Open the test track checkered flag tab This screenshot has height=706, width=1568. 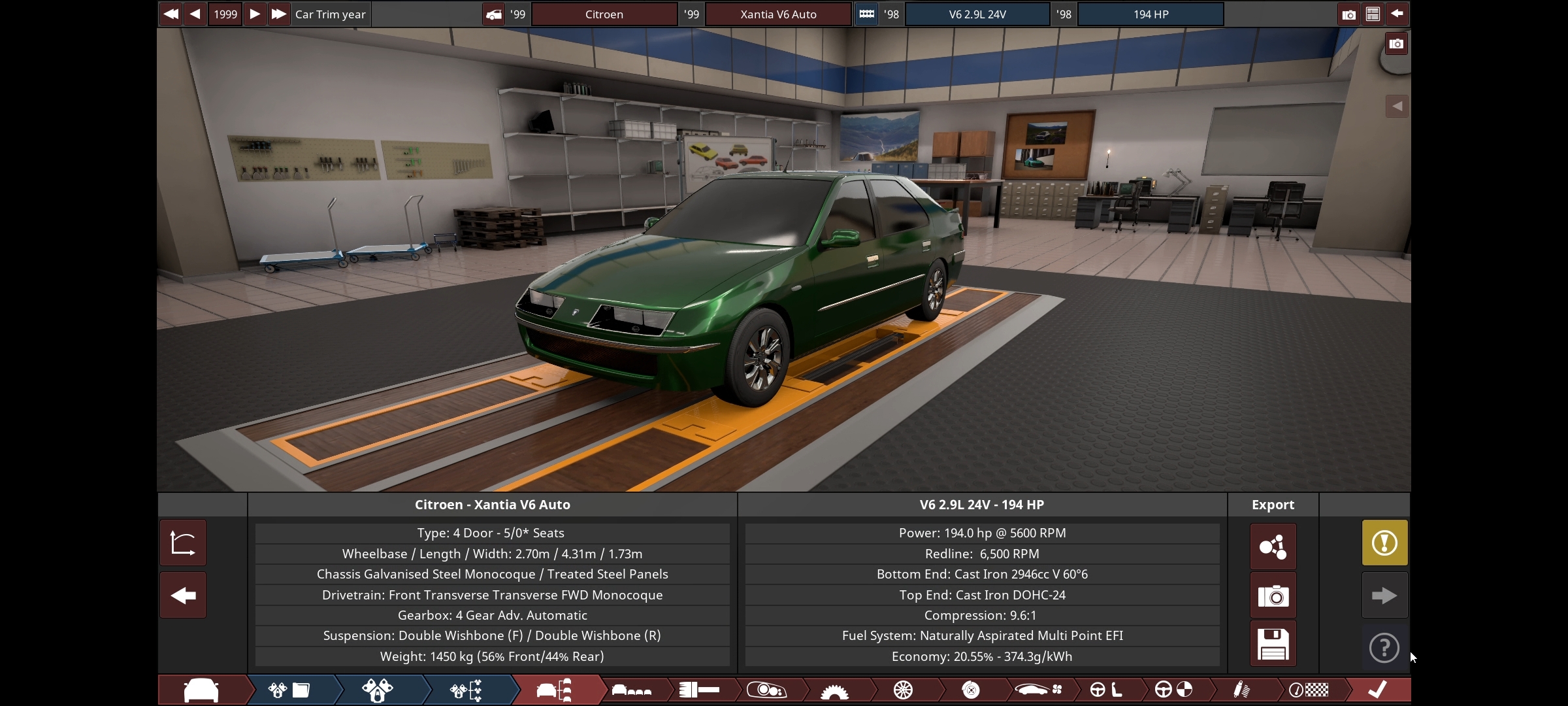1309,690
